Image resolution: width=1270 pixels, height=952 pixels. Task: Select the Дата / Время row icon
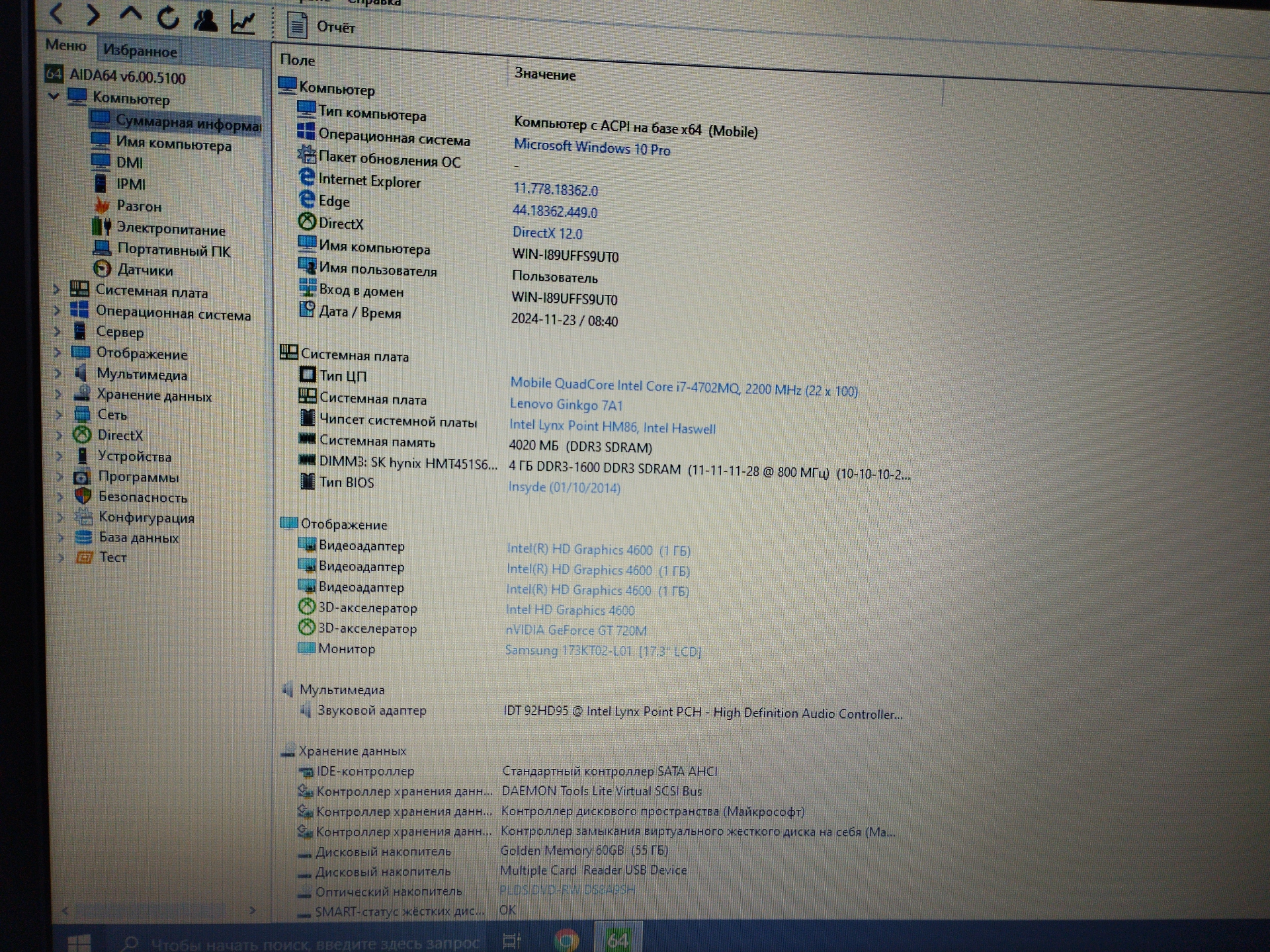click(x=307, y=309)
